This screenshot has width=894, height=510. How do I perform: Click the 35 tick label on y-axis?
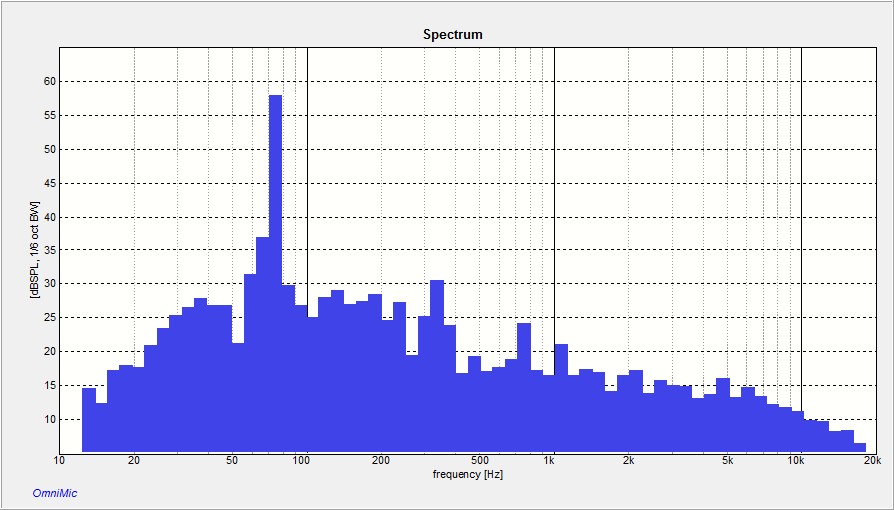(50, 251)
